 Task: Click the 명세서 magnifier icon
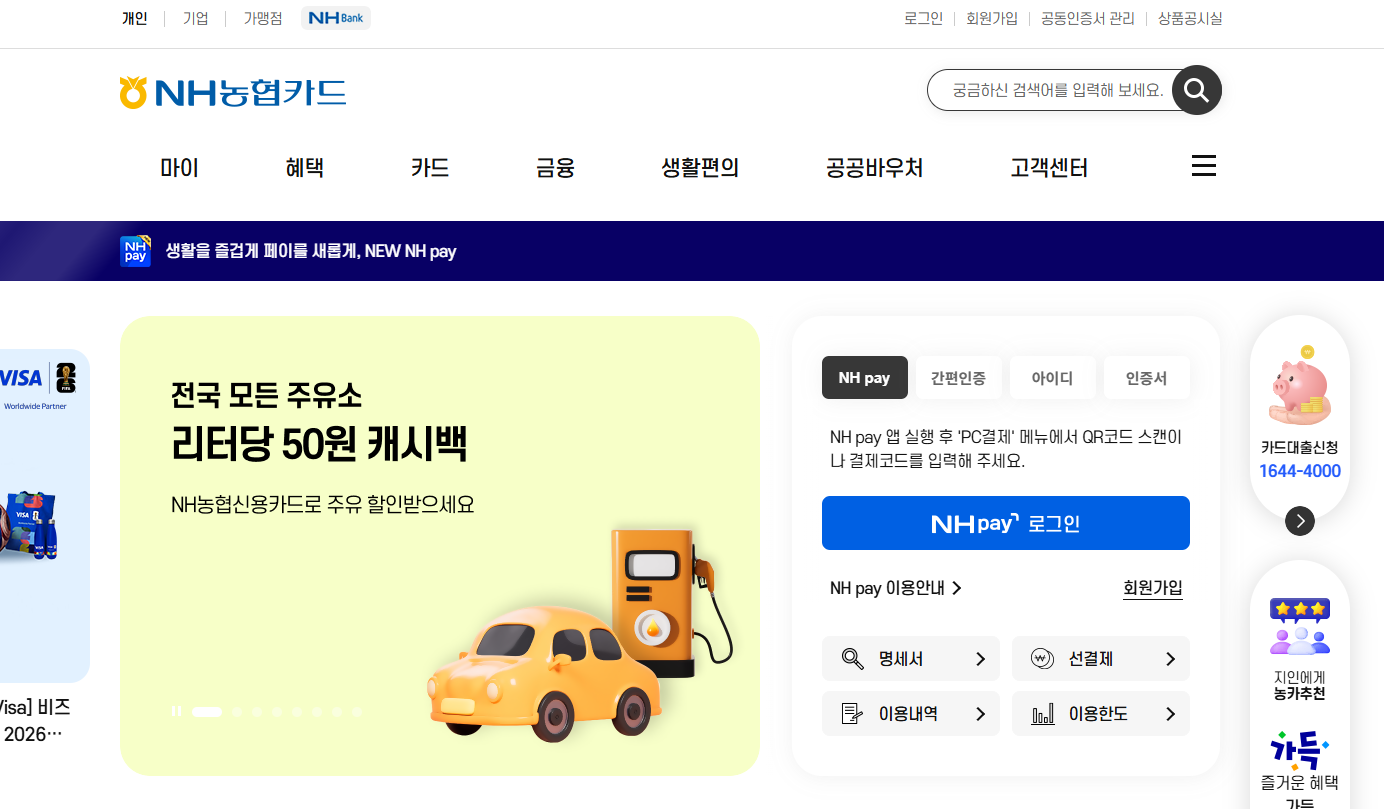(x=852, y=659)
